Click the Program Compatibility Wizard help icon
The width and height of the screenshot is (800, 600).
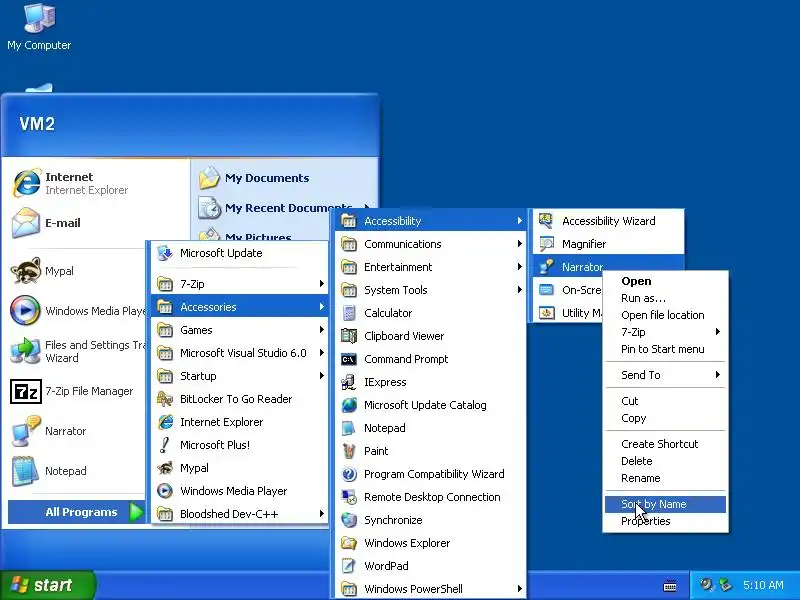point(349,474)
